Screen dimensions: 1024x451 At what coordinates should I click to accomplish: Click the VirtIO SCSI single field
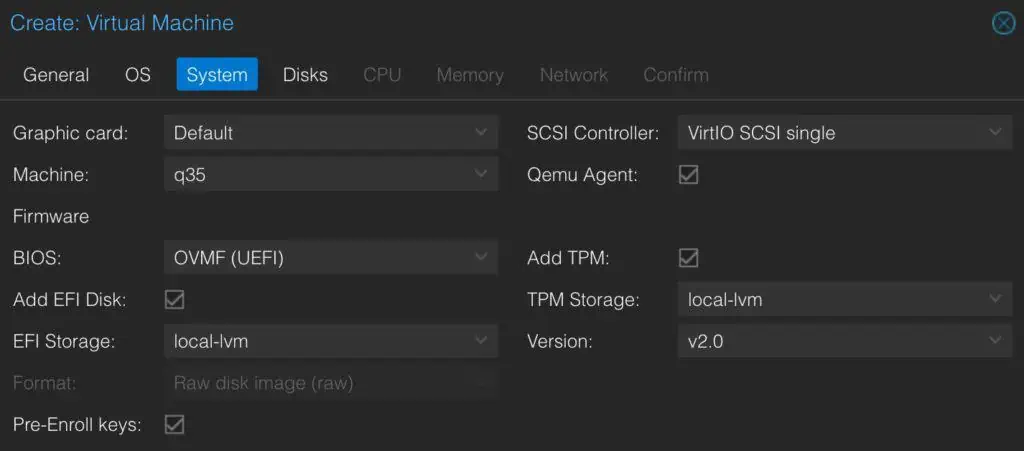761,132
